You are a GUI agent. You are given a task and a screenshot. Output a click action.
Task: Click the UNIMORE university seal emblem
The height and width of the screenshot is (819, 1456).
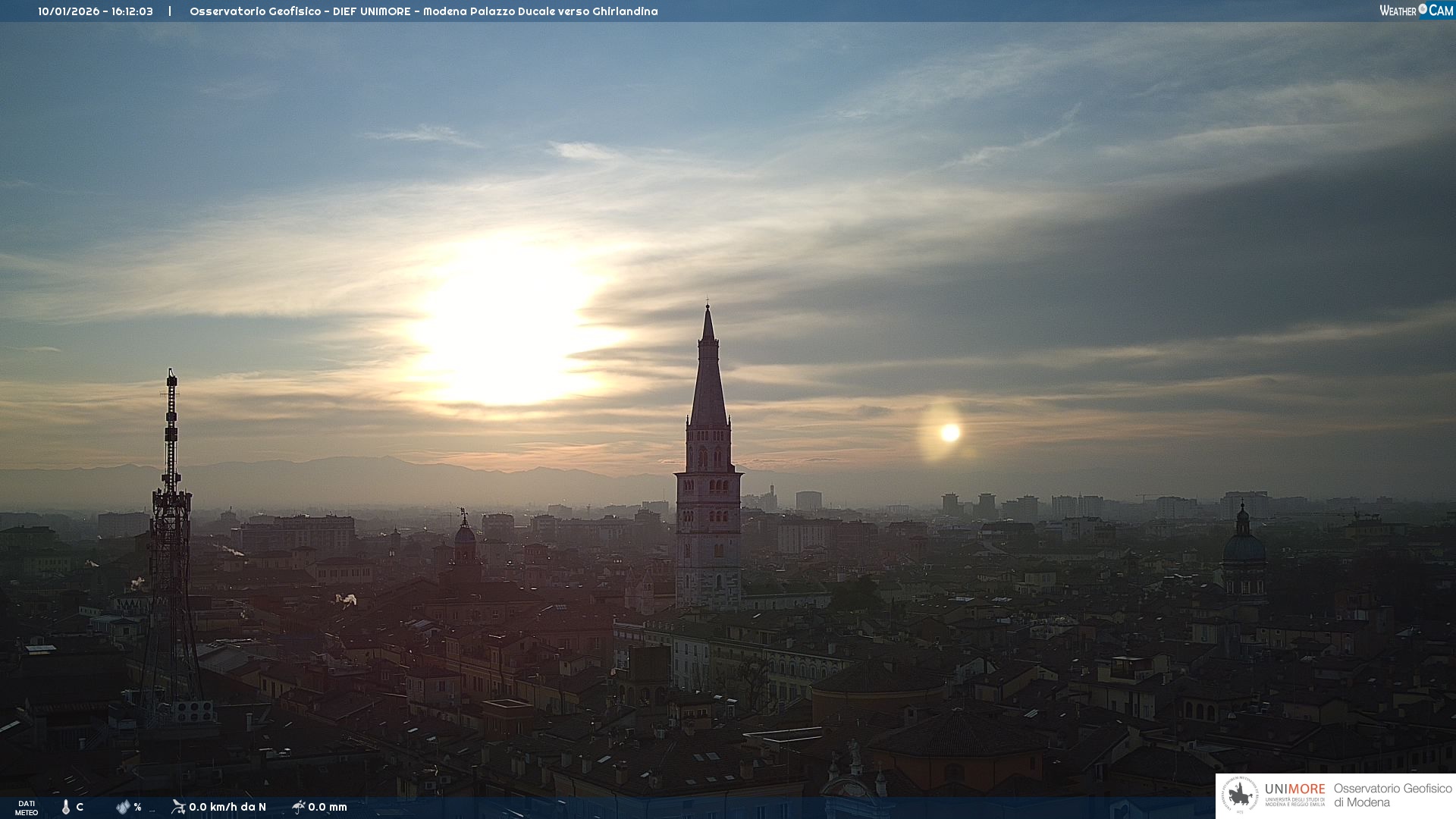[x=1240, y=795]
